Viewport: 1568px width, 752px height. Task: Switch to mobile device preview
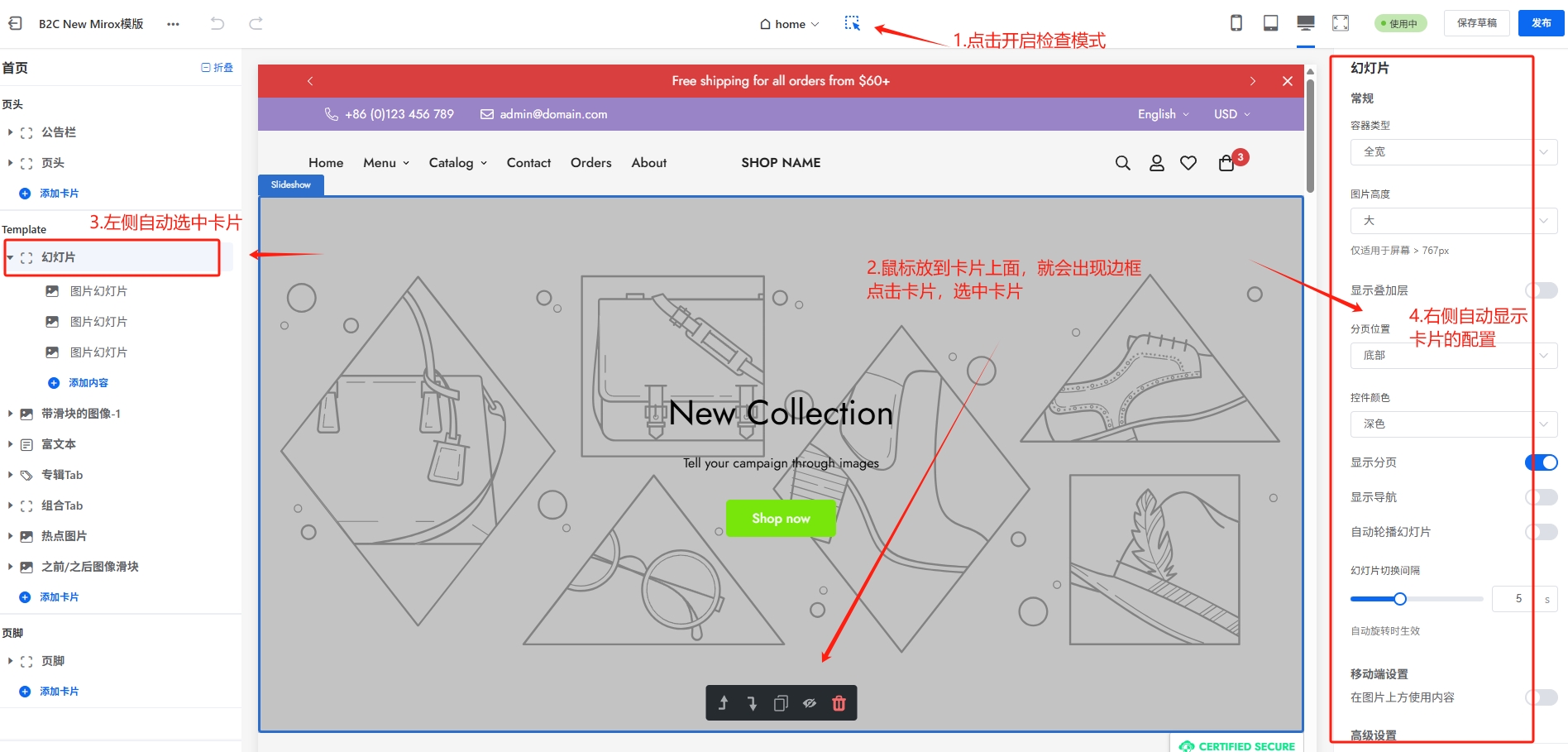pos(1236,23)
